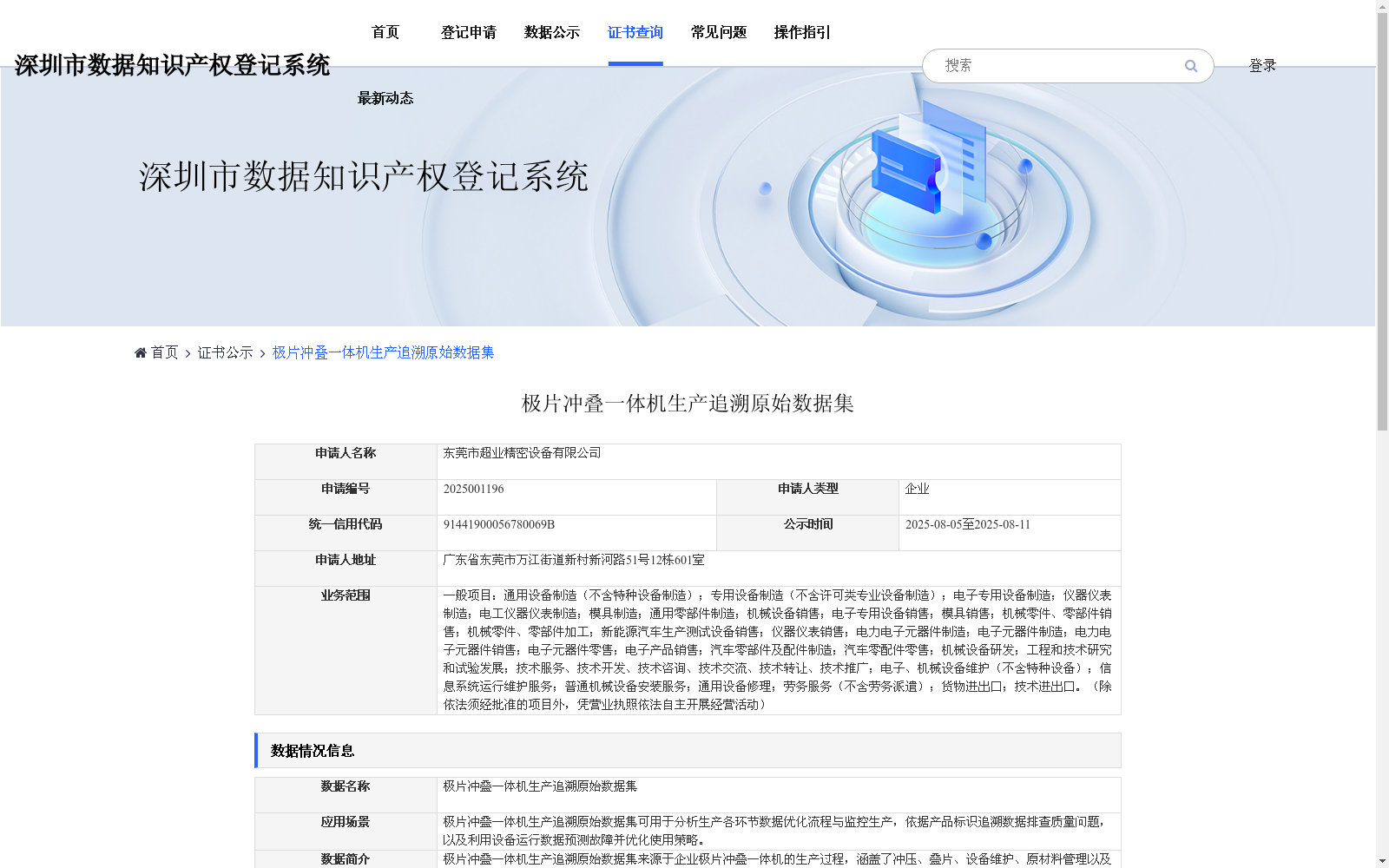Click the 业务范围 label cell

346,650
